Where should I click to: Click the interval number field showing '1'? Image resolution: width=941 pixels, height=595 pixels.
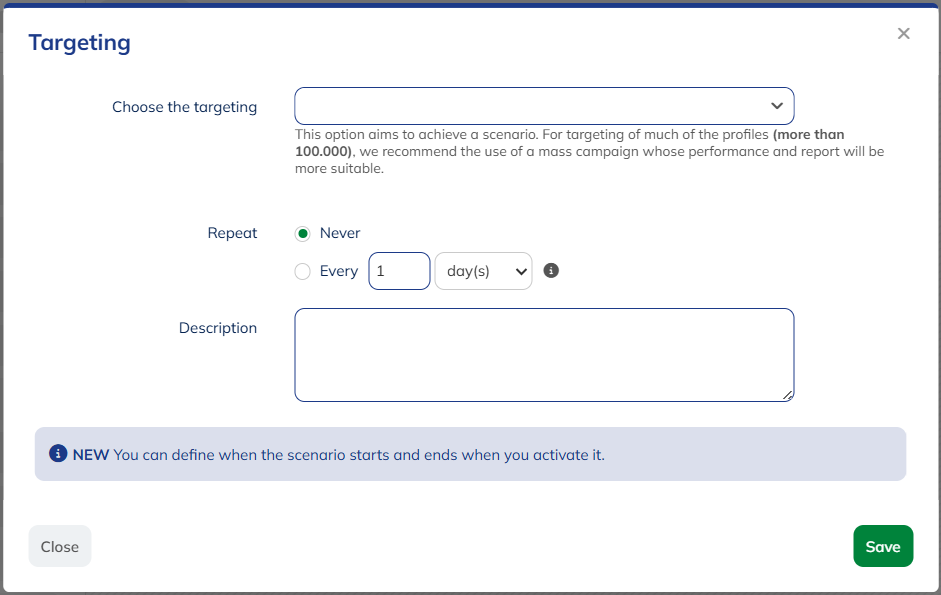pos(399,270)
